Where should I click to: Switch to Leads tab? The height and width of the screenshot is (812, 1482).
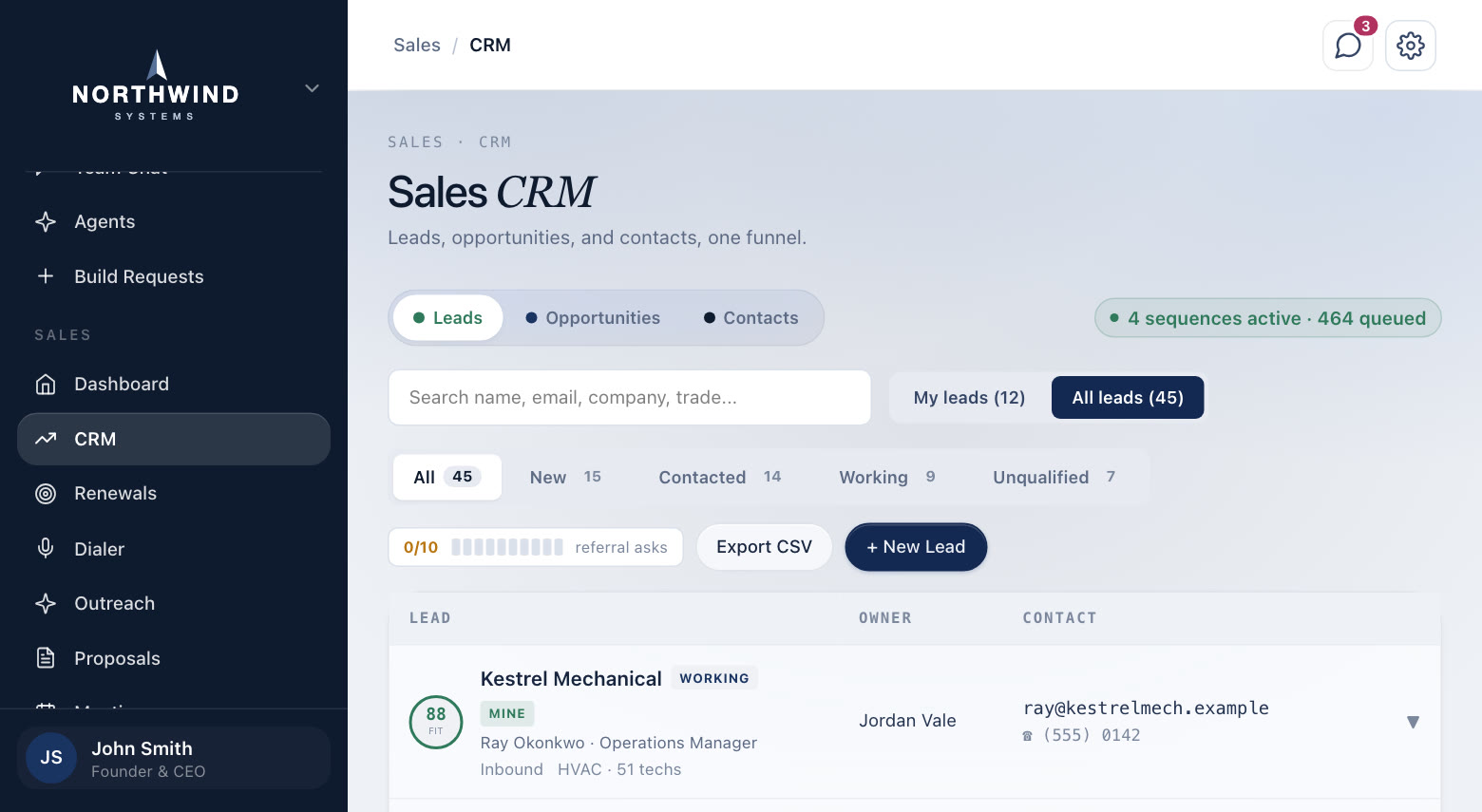click(447, 318)
